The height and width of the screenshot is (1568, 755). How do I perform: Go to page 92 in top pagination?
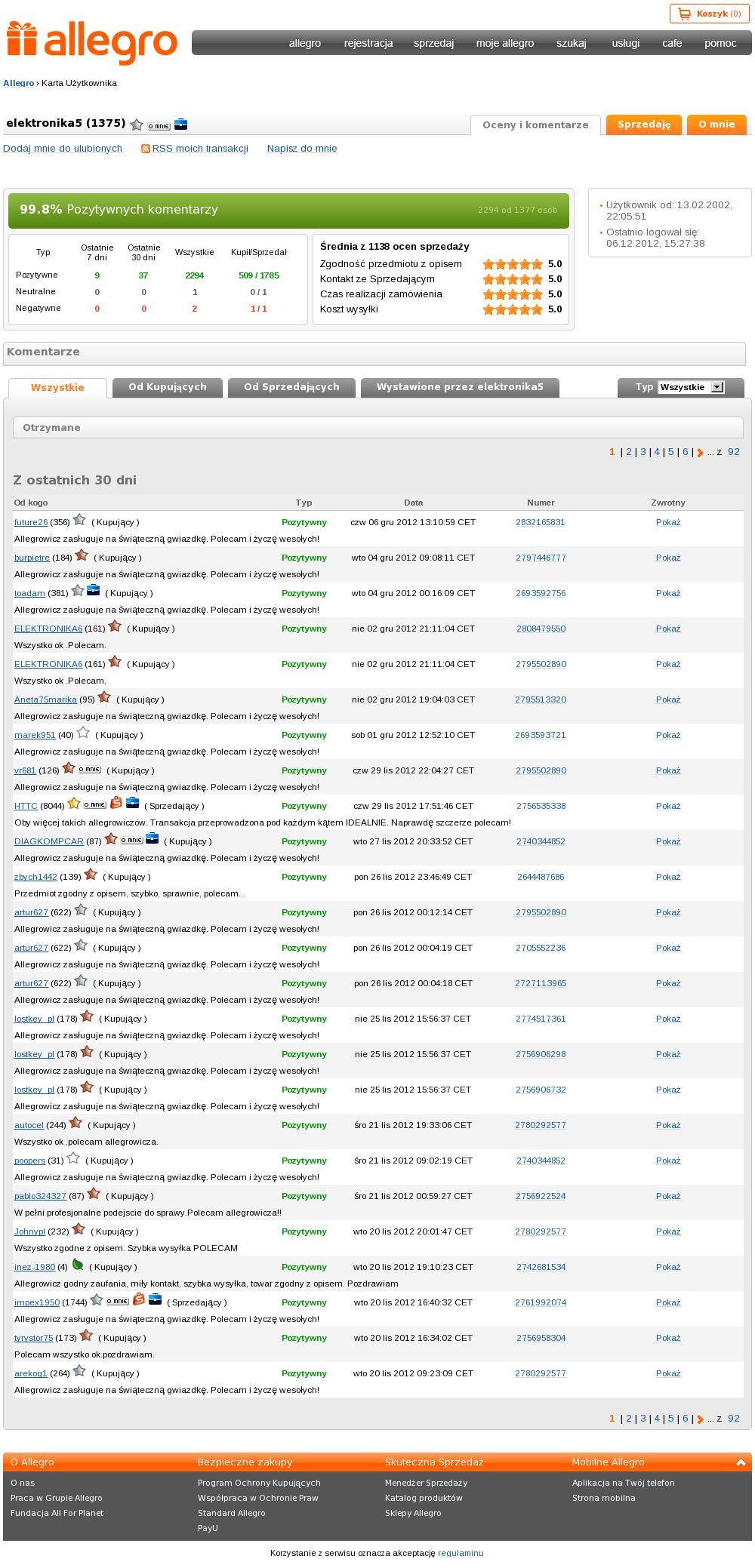734,452
